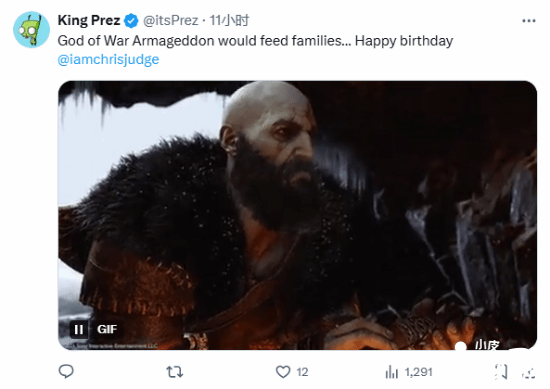This screenshot has width=550, height=389.
Task: Click the 小皮 watermark on the GIF
Action: click(487, 344)
